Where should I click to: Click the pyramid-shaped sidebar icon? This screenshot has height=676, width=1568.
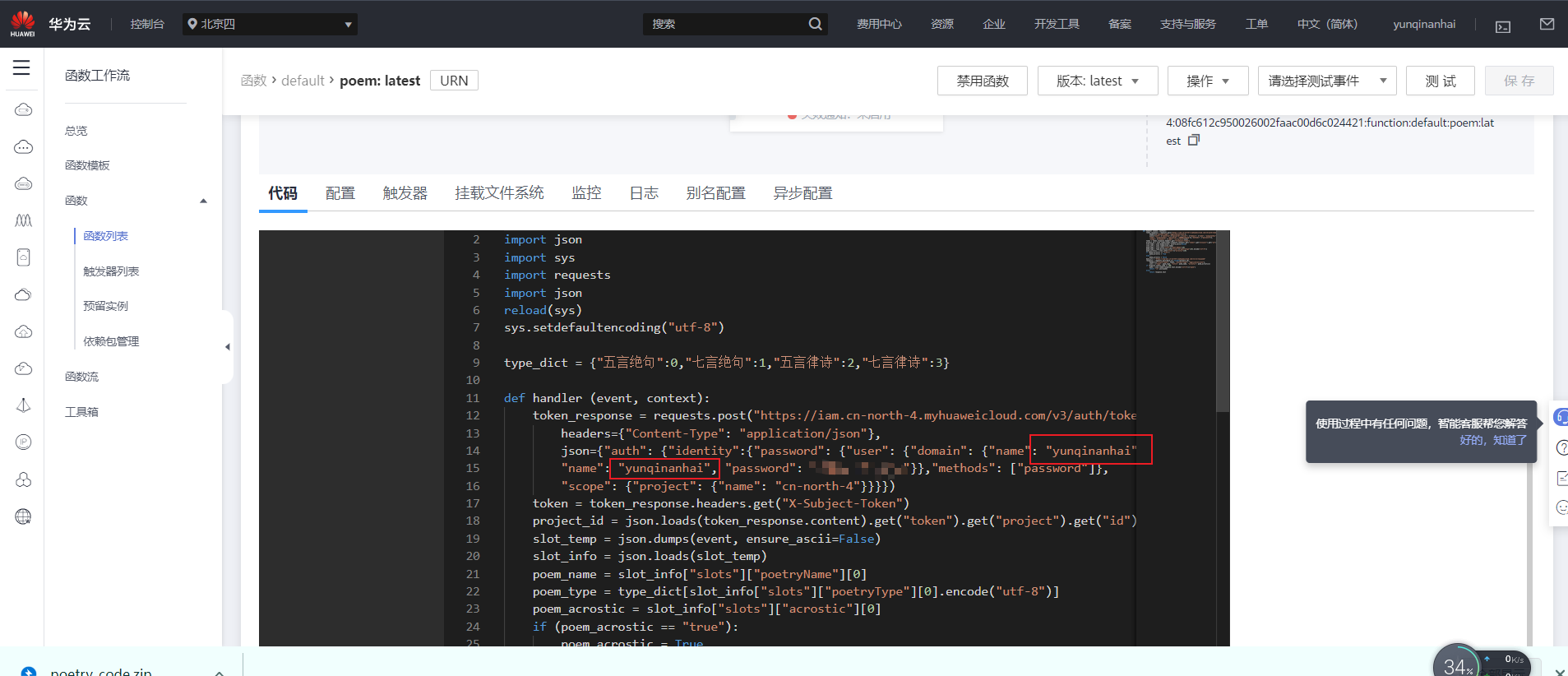(x=24, y=405)
